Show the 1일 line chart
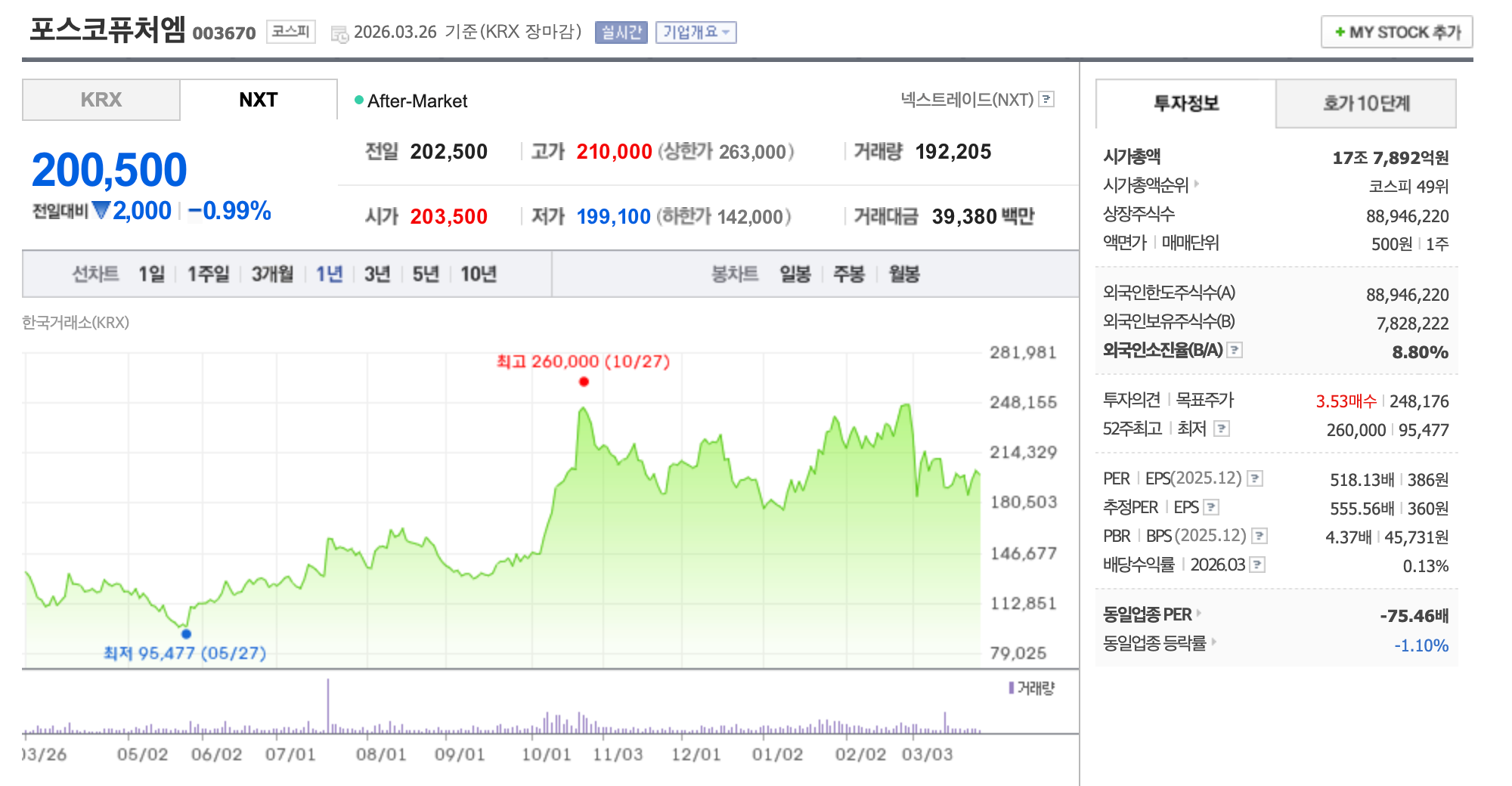Screen dimensions: 1512x786 [x=151, y=274]
